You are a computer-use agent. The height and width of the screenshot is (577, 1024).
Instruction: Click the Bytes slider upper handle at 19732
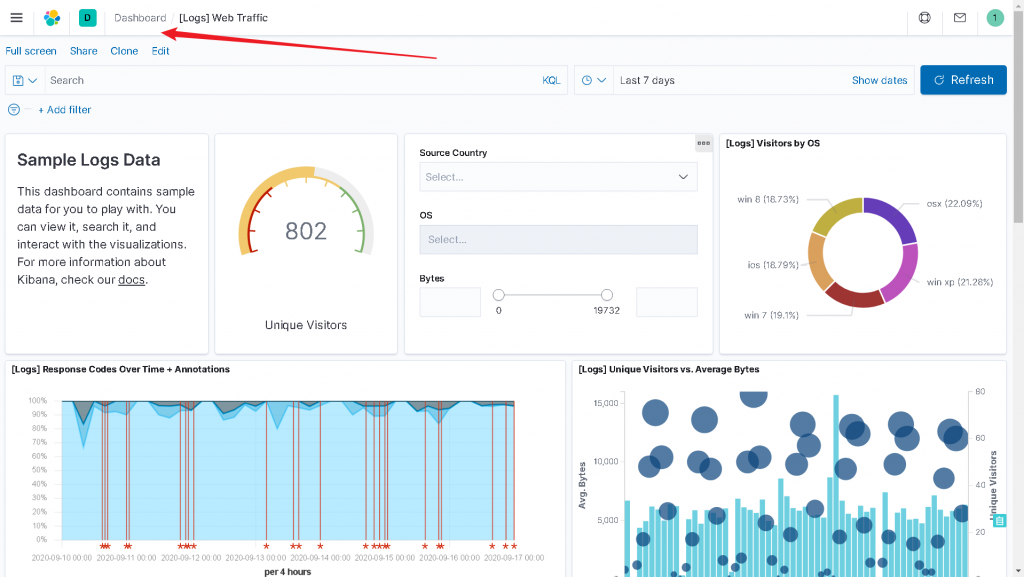tap(607, 295)
